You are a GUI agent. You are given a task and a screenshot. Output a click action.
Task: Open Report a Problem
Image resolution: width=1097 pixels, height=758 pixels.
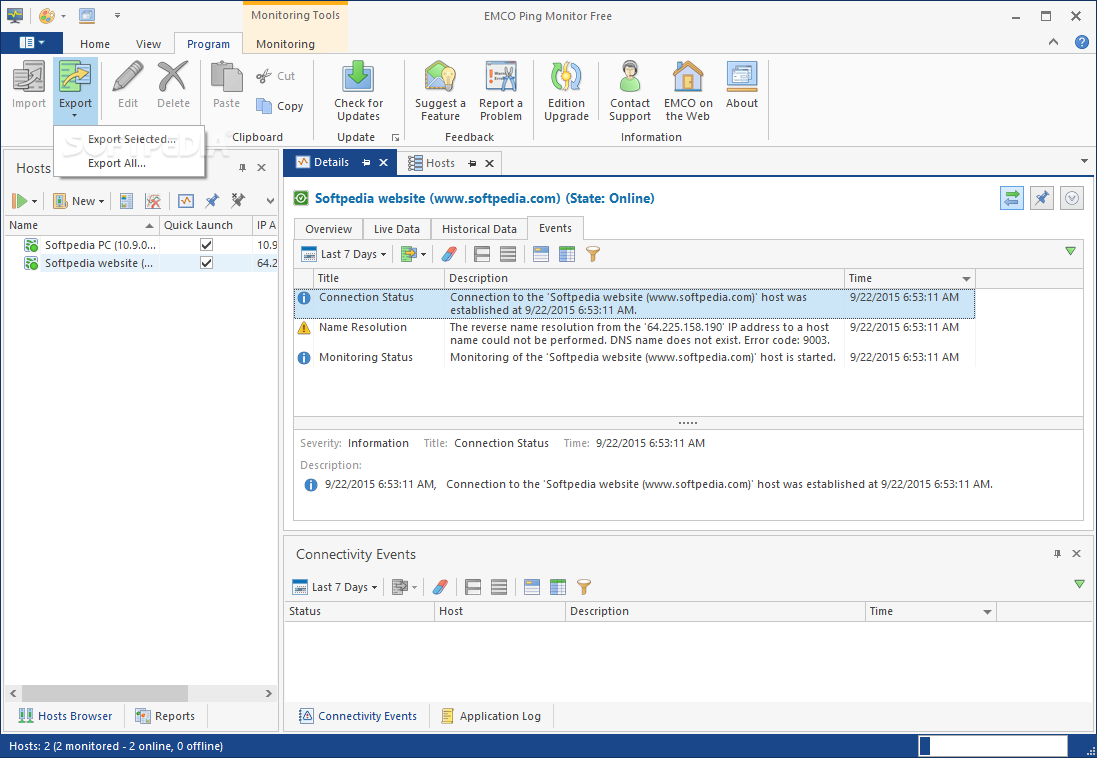(501, 91)
